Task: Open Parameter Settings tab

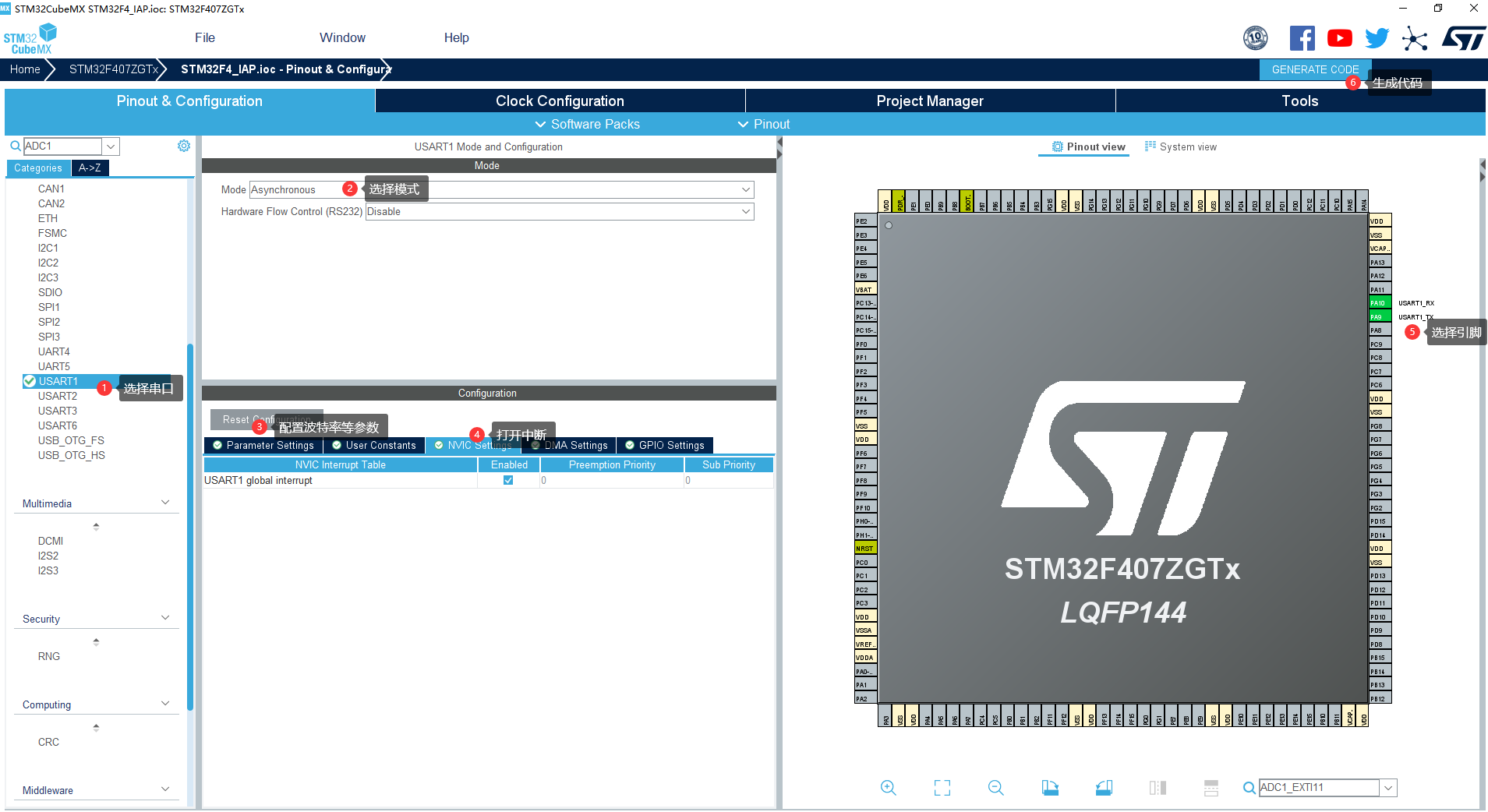Action: point(263,445)
